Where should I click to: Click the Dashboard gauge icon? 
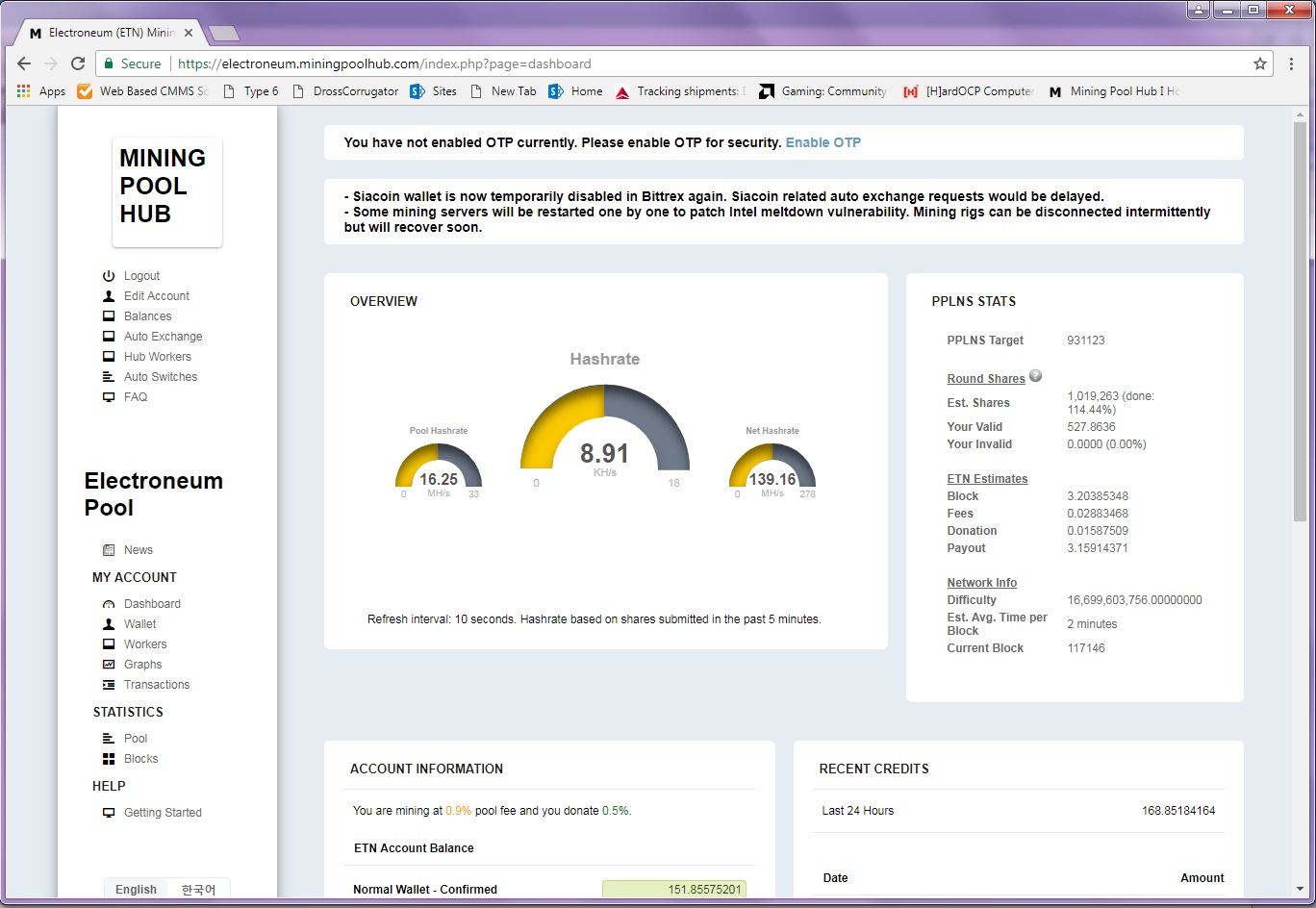coord(109,604)
